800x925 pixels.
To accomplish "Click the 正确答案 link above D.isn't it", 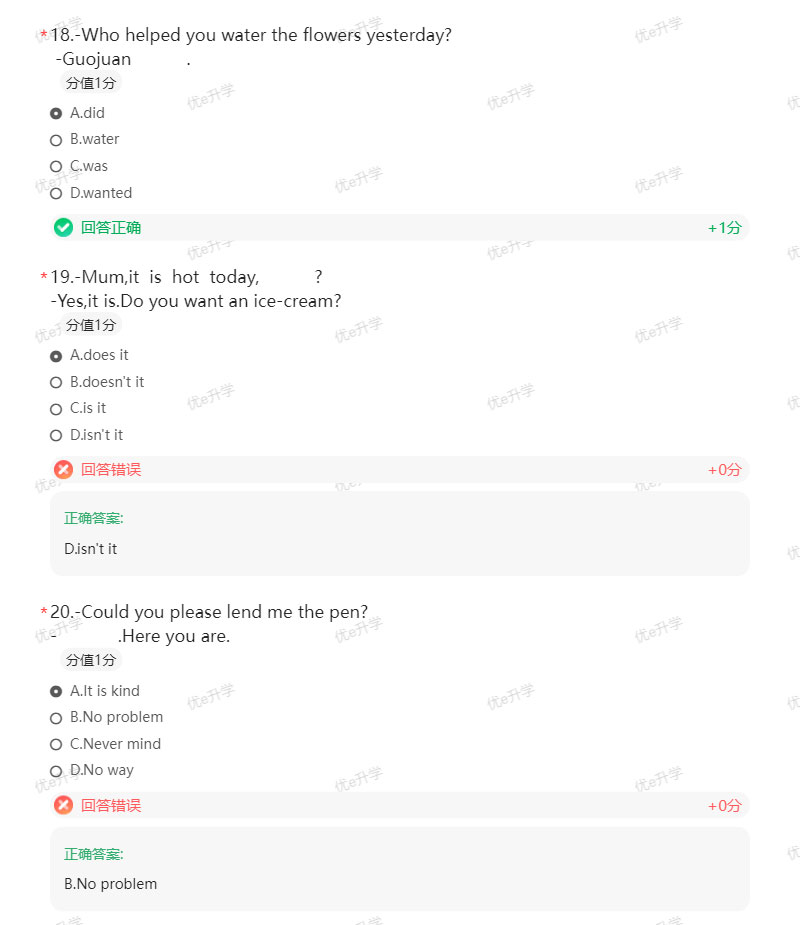I will [x=94, y=518].
